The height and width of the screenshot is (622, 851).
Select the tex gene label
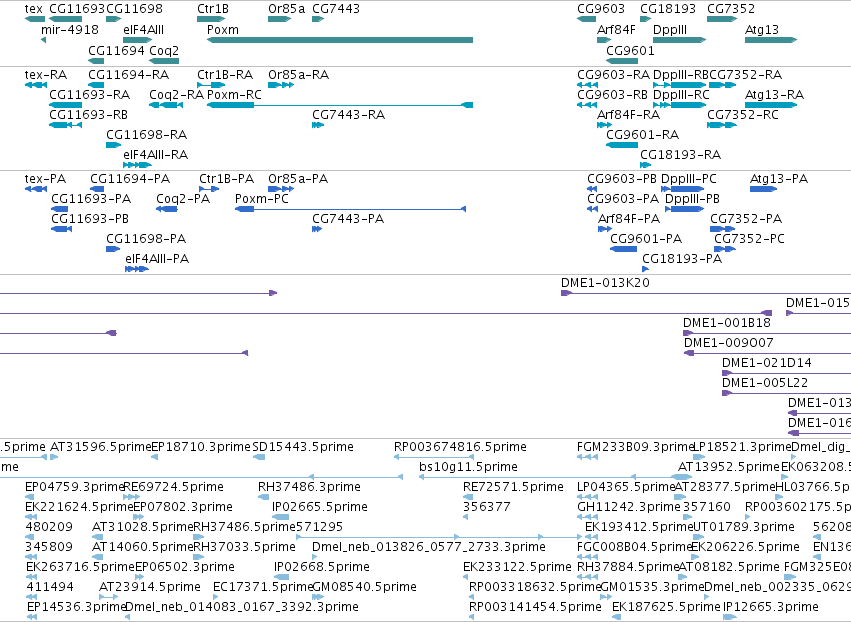pos(34,9)
